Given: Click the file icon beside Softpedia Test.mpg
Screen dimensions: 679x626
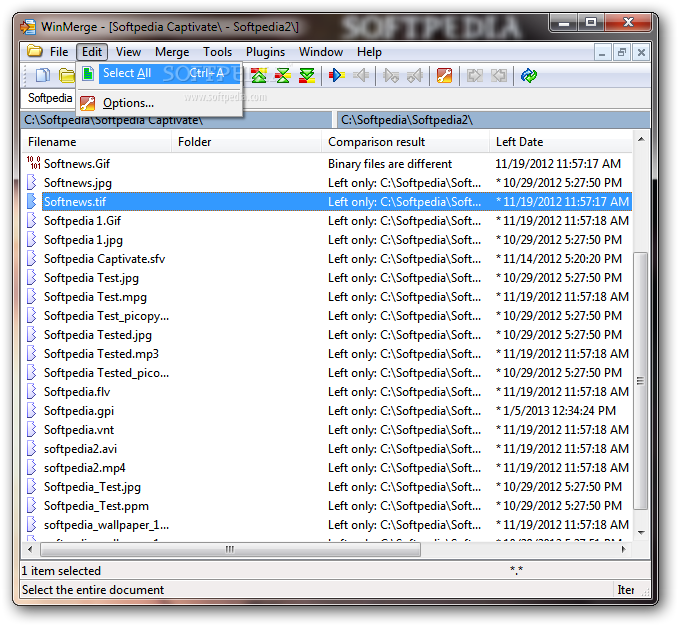Looking at the screenshot, I should [32, 297].
